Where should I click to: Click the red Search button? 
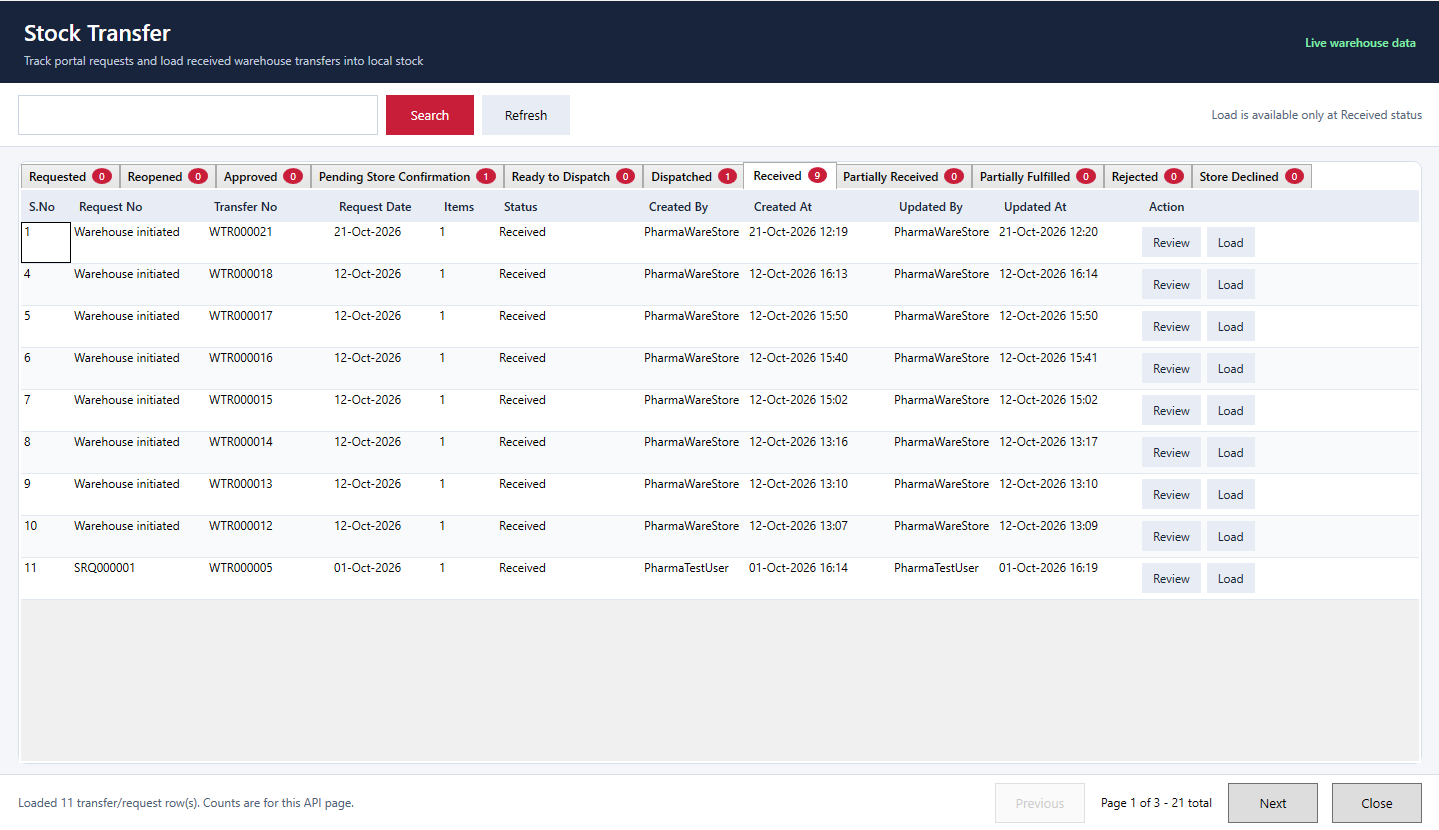tap(429, 115)
